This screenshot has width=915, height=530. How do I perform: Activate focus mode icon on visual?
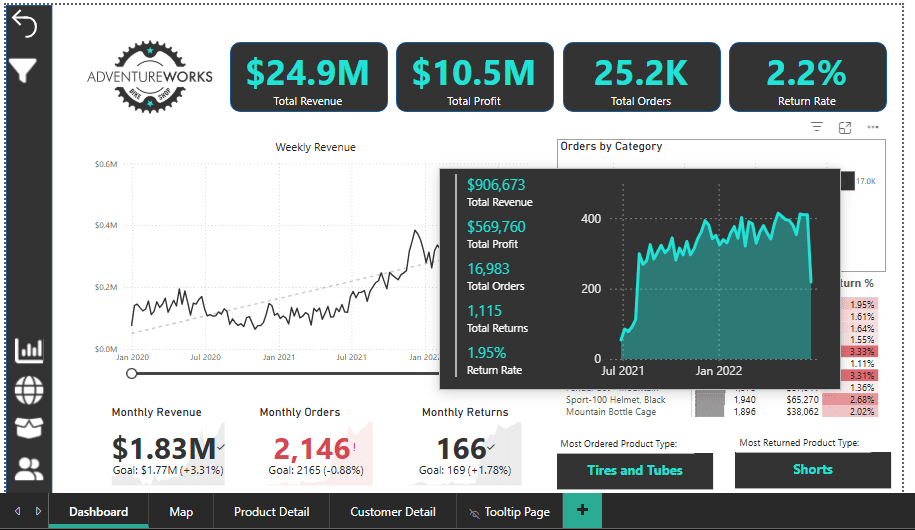(x=845, y=127)
